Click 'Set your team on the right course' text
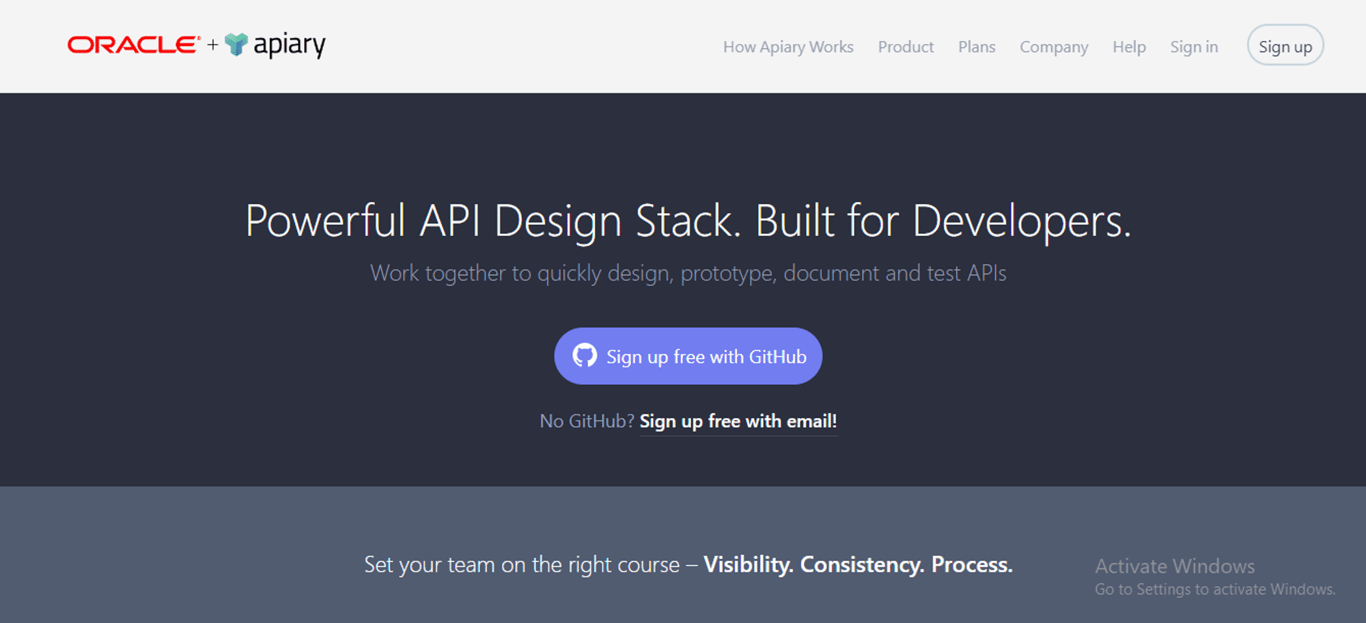This screenshot has width=1366, height=623. 522,564
